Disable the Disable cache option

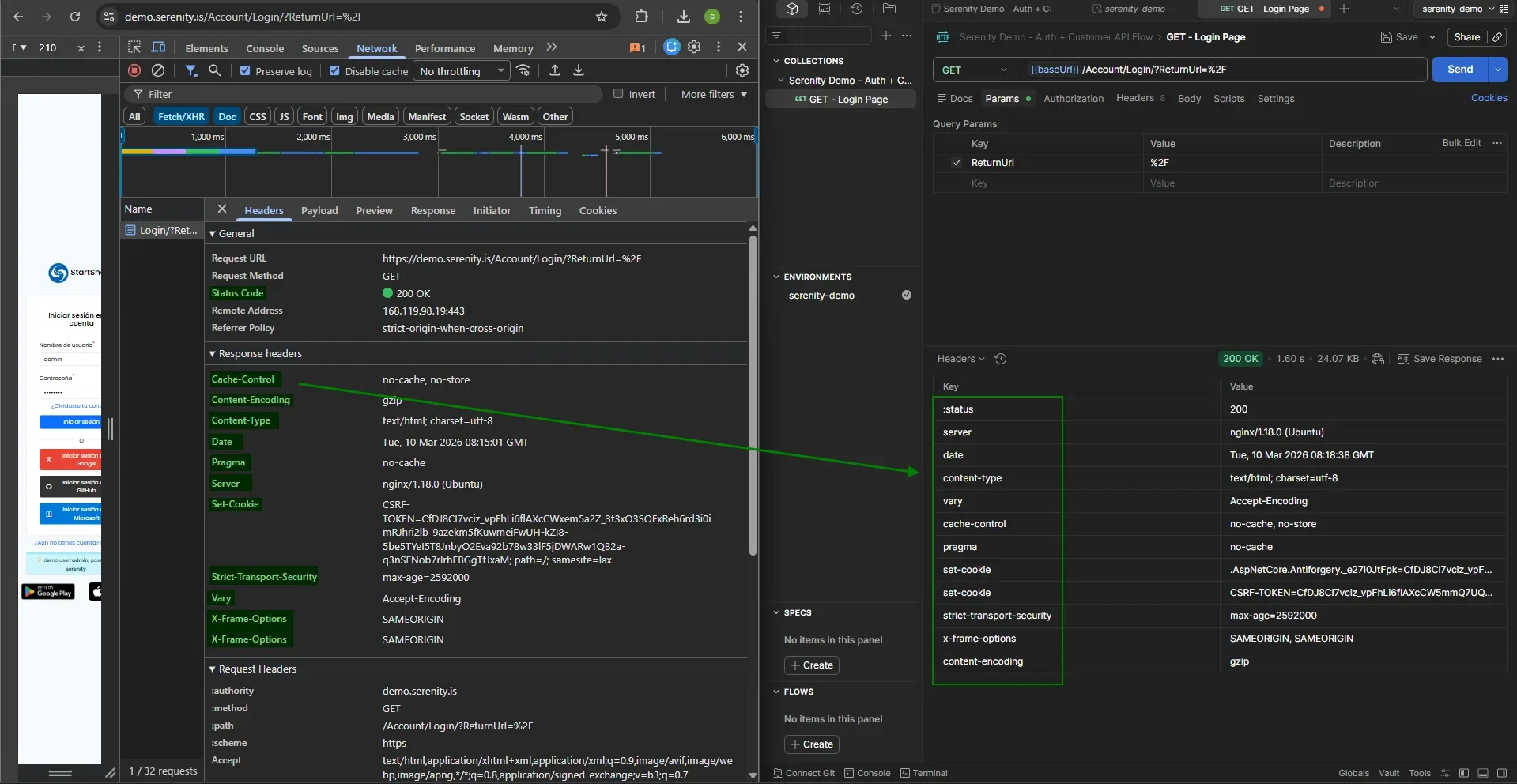(334, 70)
